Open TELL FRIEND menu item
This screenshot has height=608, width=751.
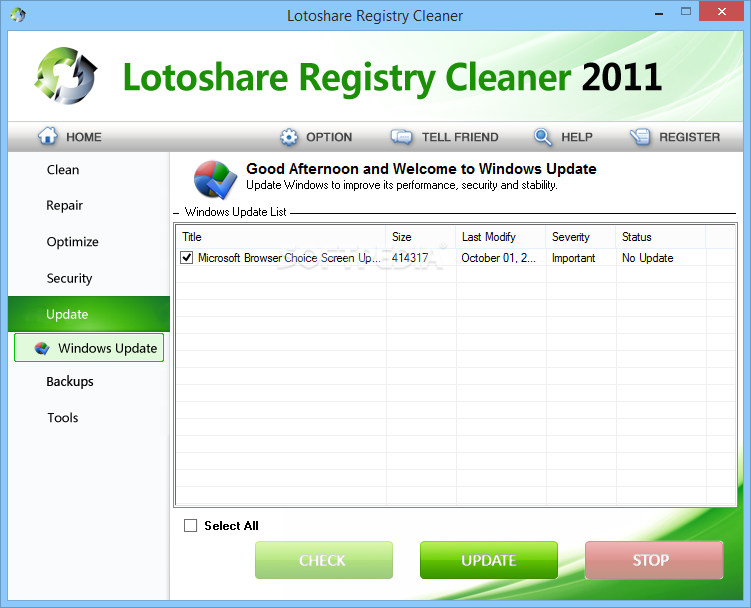point(460,137)
